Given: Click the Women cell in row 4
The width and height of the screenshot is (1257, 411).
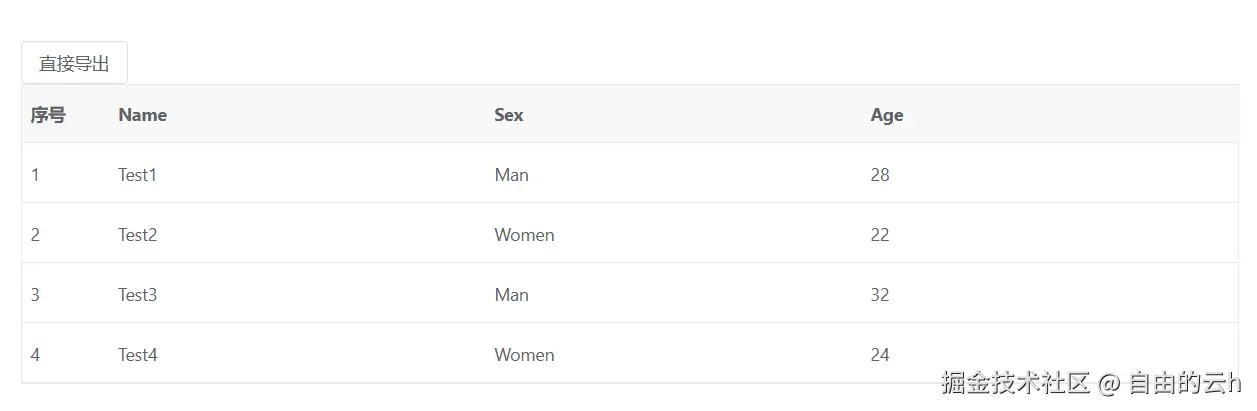Looking at the screenshot, I should click(524, 355).
